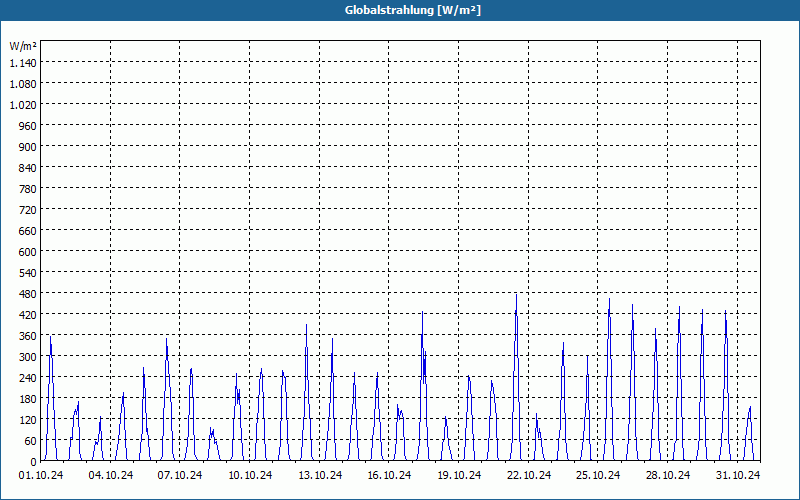The image size is (800, 500).
Task: Select the 1.140 y-axis value label
Action: coord(23,62)
